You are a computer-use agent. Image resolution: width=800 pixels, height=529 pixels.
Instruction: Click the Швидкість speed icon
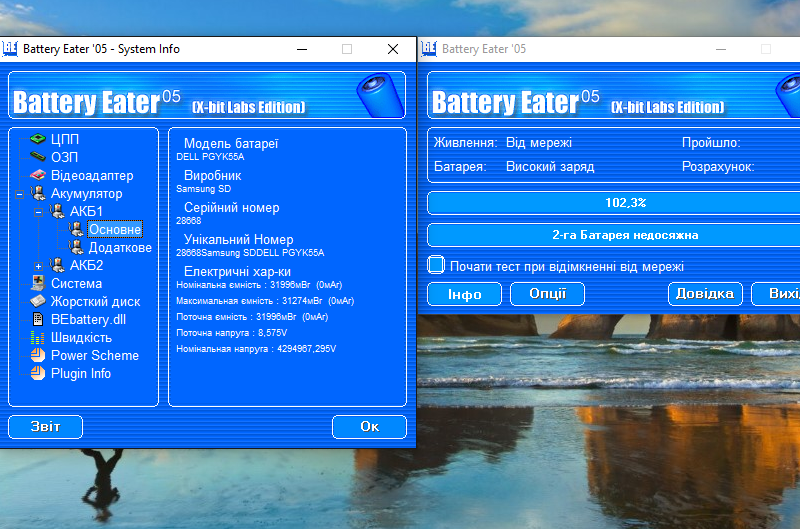point(38,337)
